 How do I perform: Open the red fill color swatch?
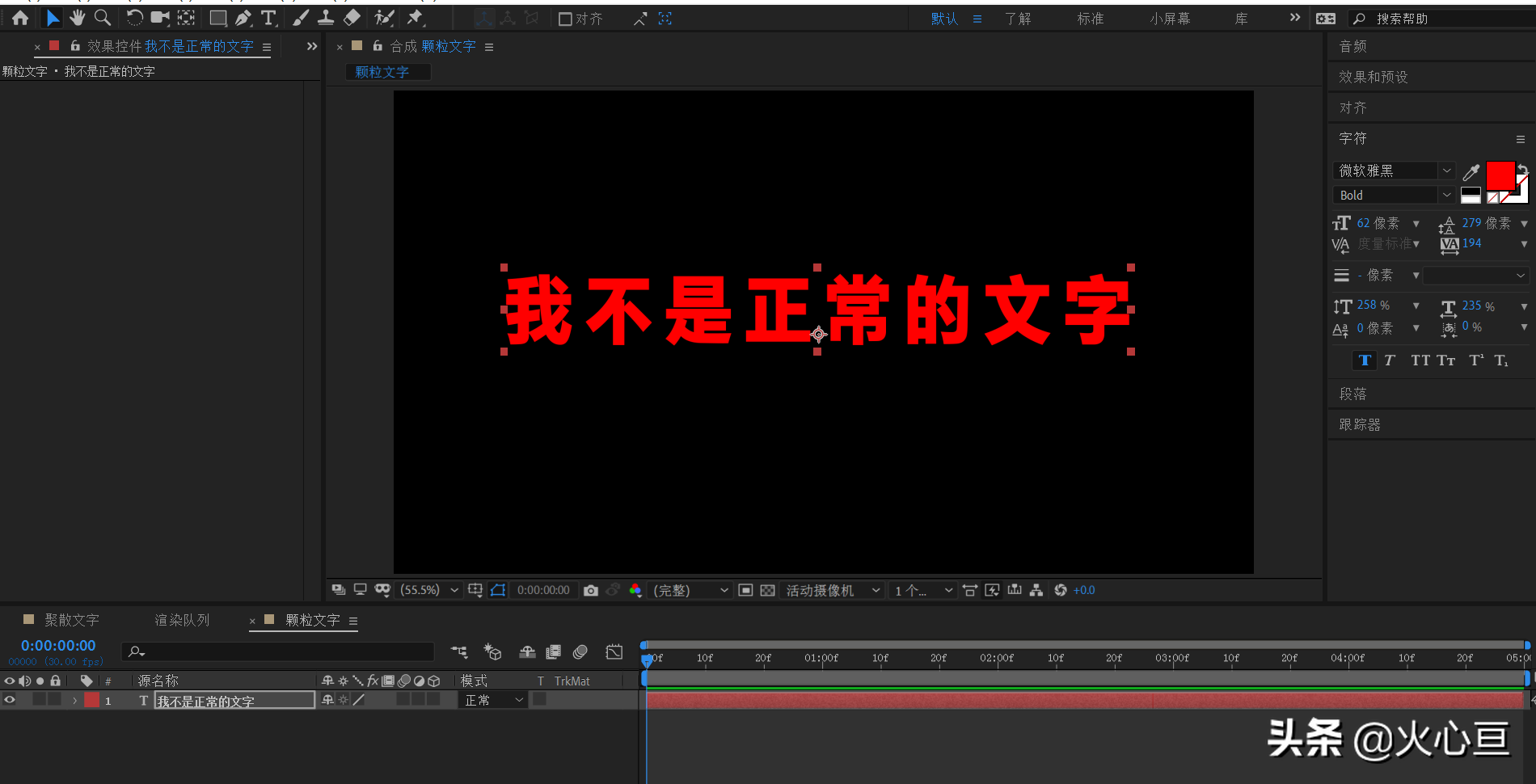click(1500, 175)
